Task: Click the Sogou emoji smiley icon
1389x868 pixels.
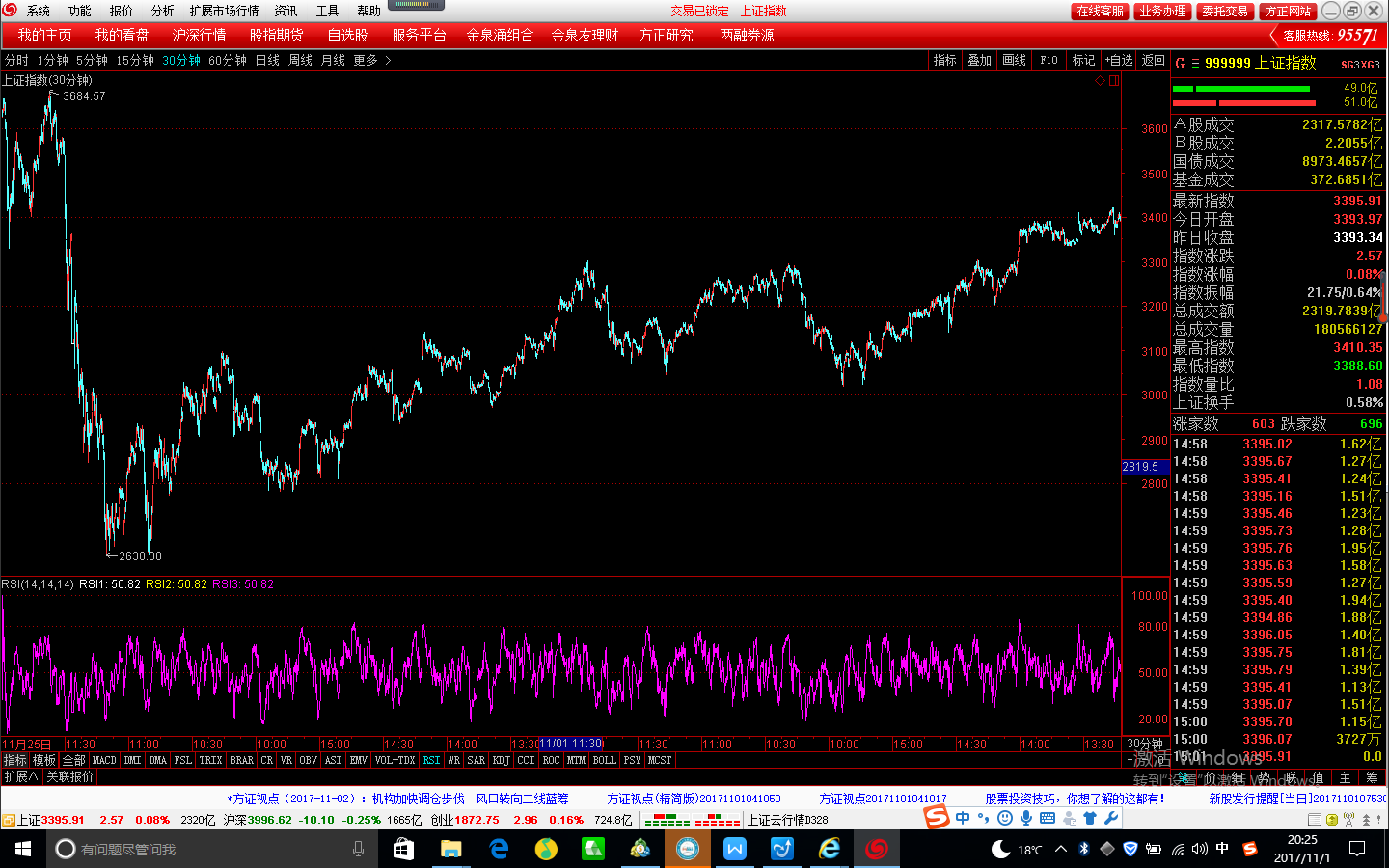Action: click(x=1005, y=818)
